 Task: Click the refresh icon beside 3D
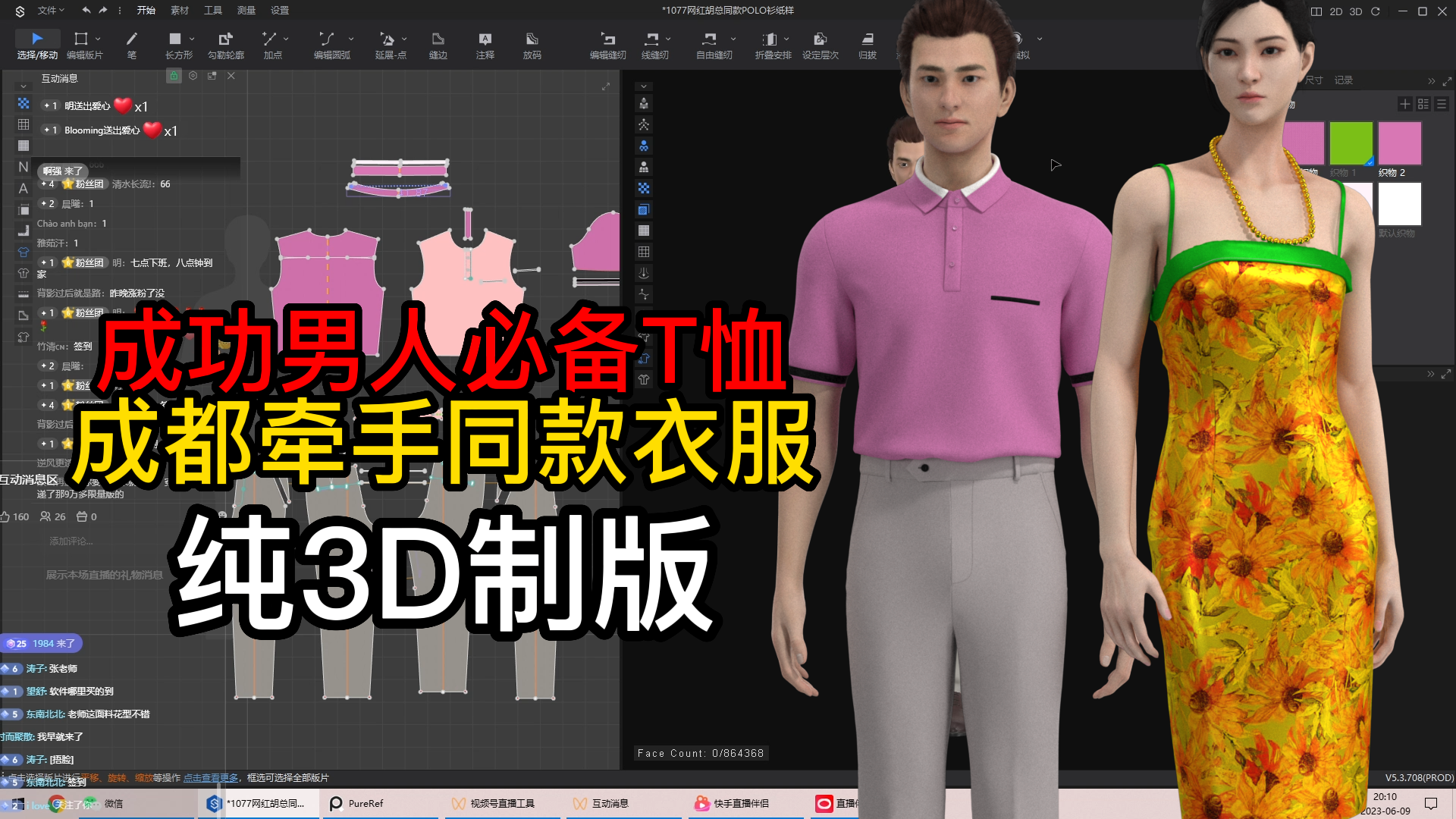coord(1376,11)
